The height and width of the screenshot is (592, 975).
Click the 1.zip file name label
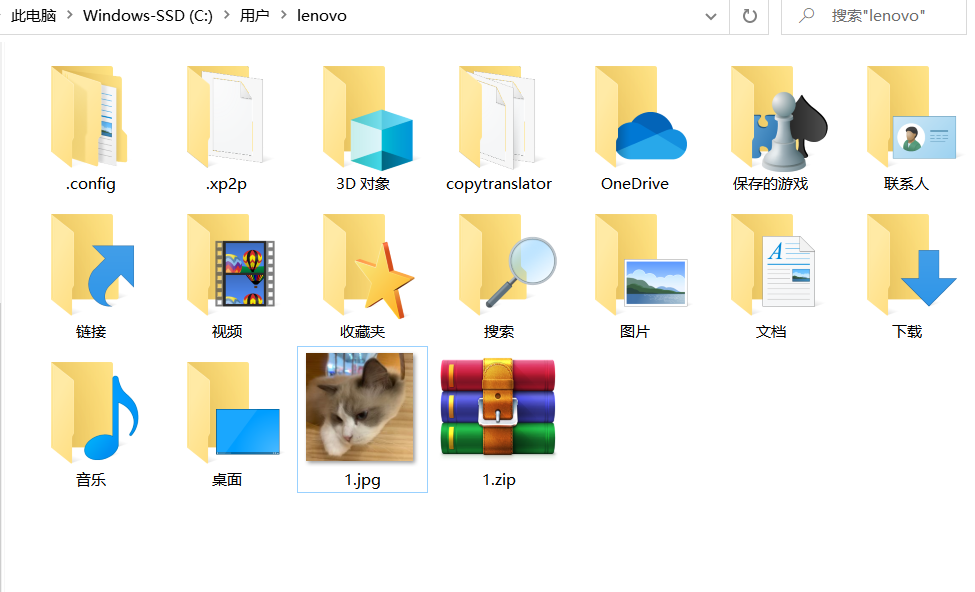point(499,479)
